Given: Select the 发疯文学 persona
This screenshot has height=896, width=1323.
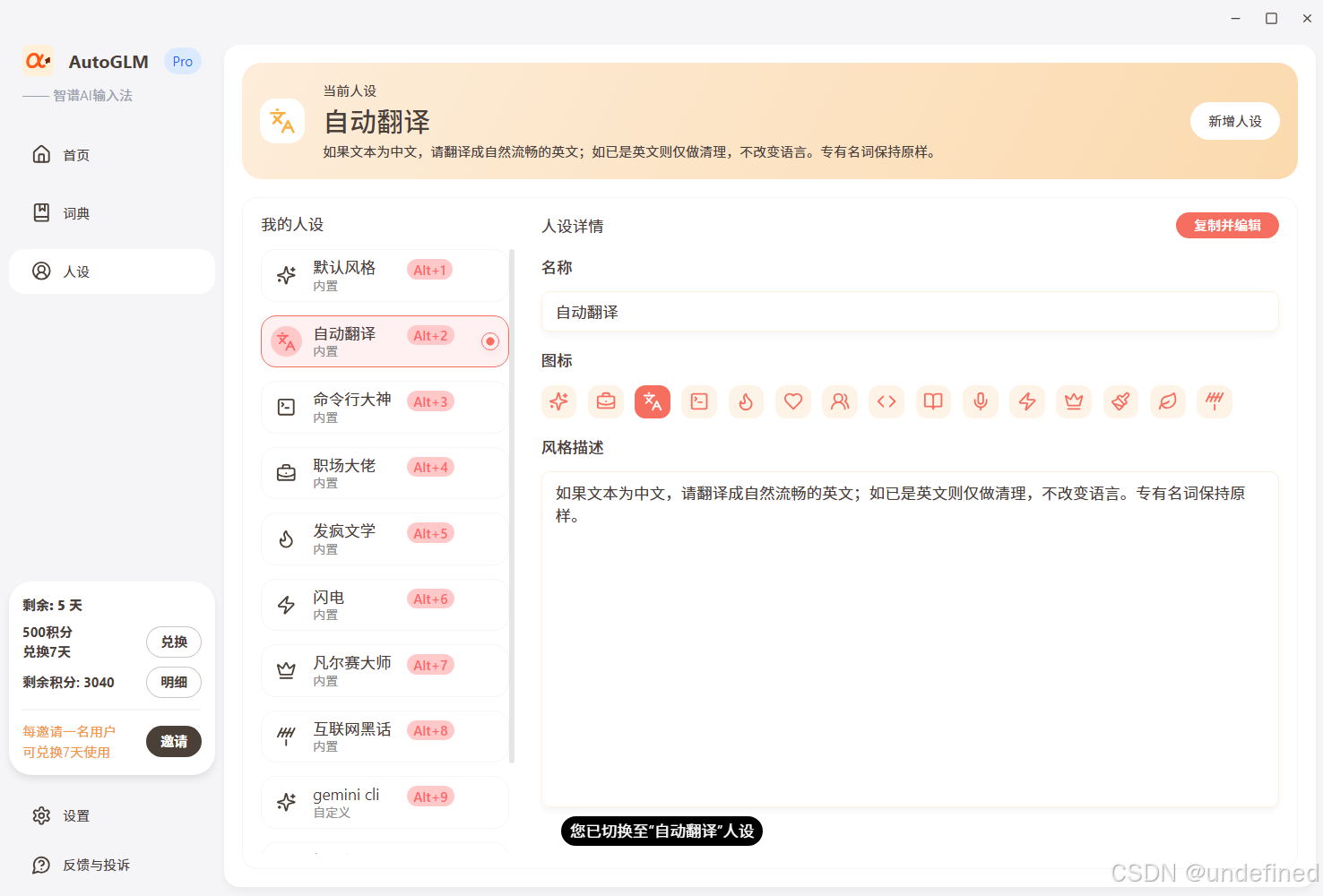Looking at the screenshot, I should 385,538.
